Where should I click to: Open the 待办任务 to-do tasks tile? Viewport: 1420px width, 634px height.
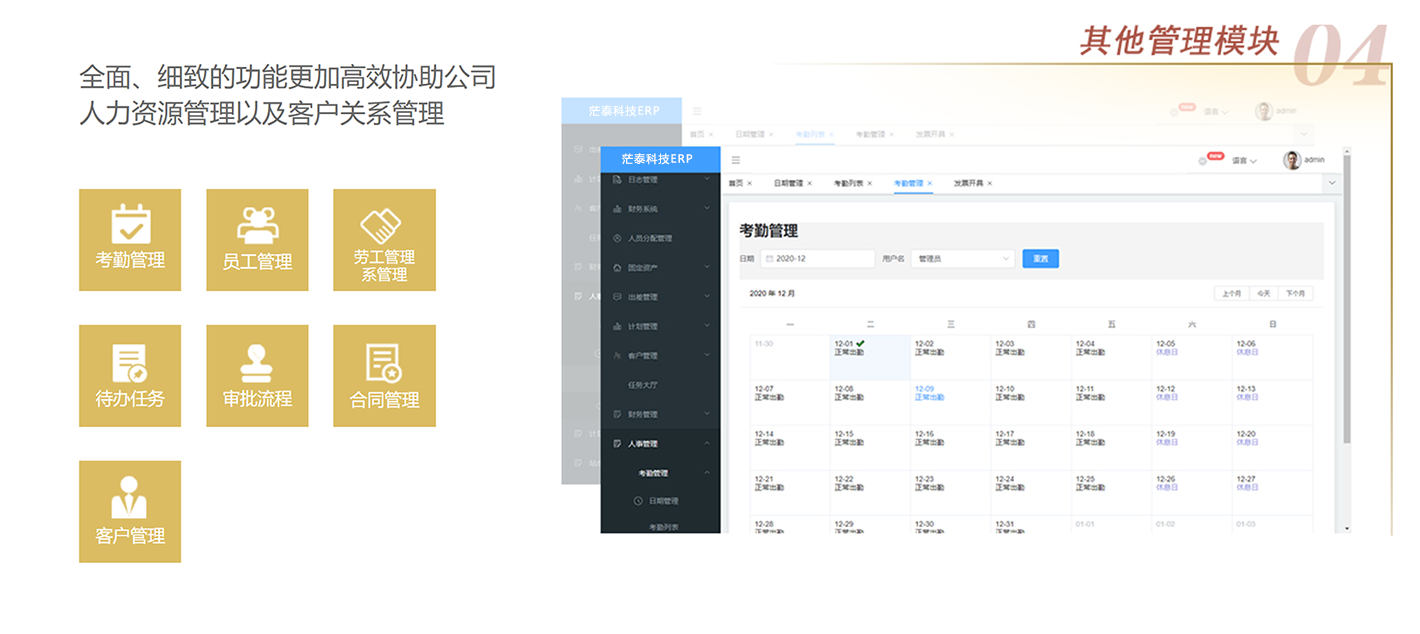pos(130,376)
